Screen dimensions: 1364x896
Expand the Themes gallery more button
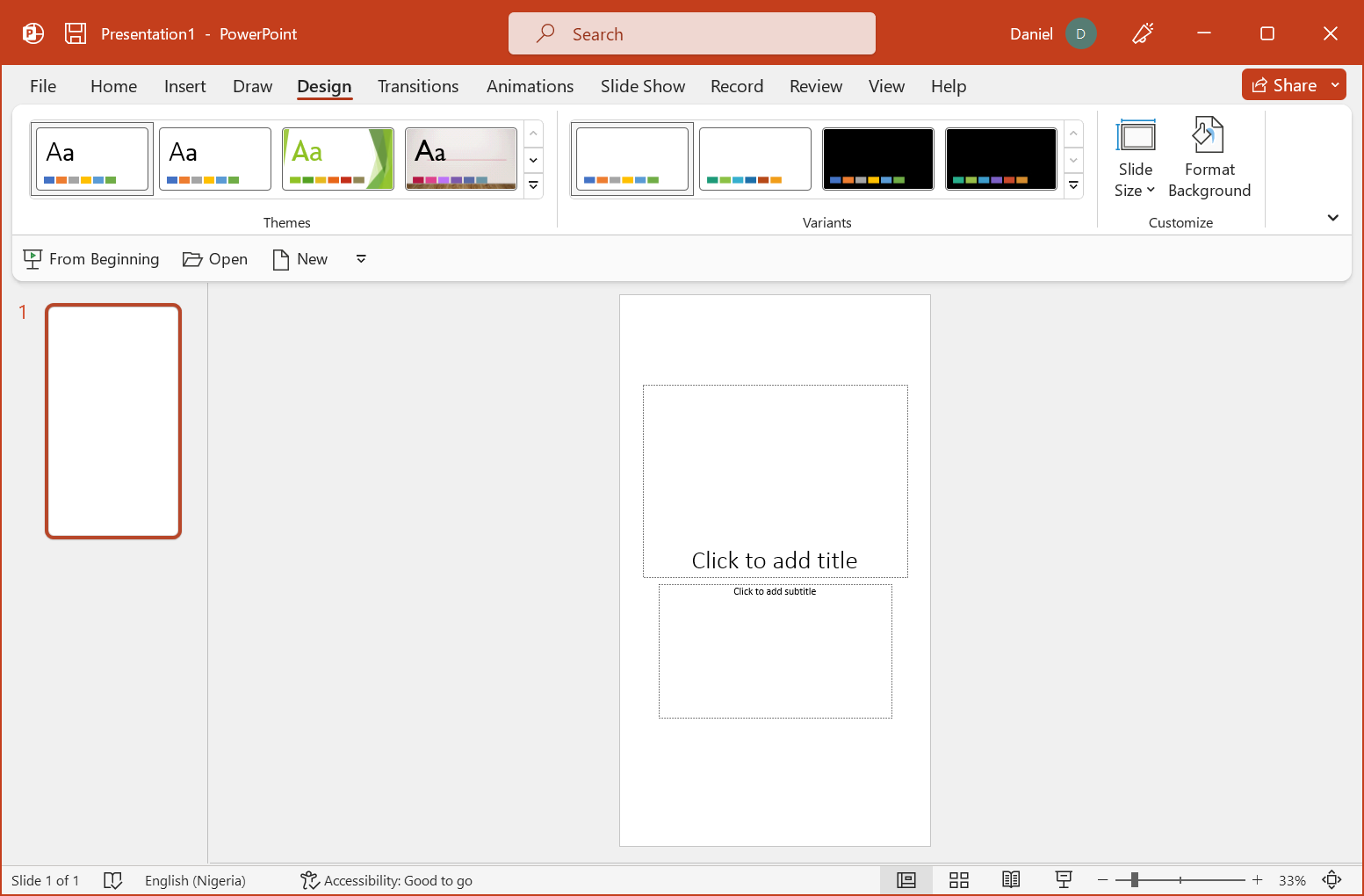[533, 186]
